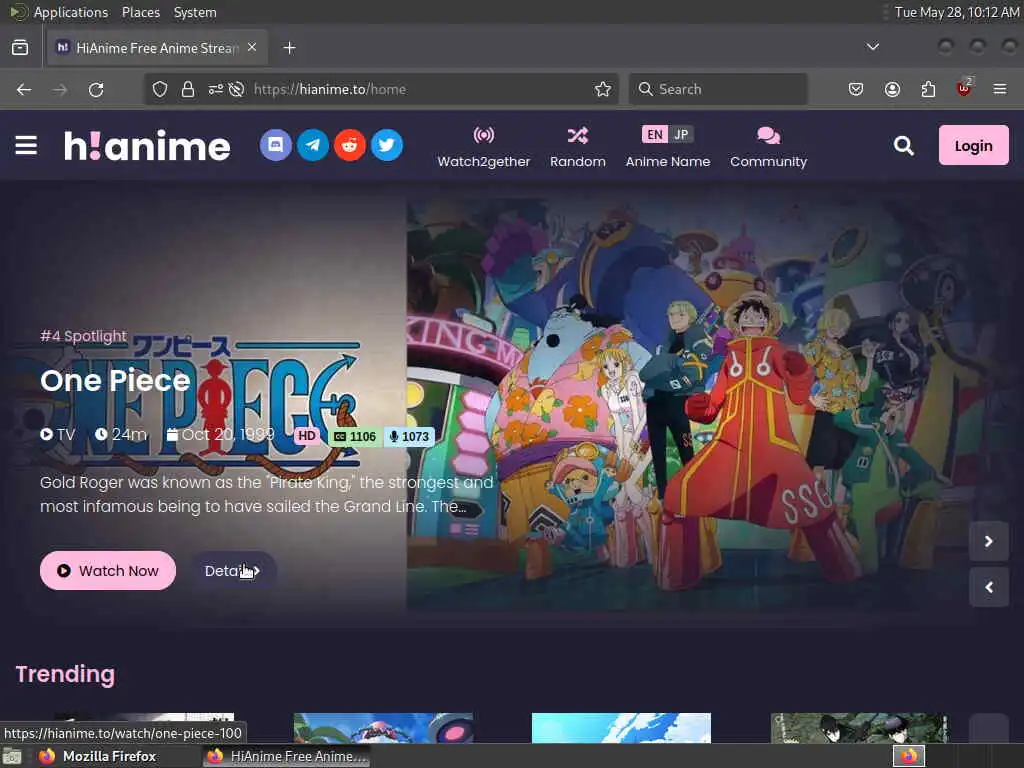This screenshot has width=1024, height=768.
Task: Open the One Piece Detail button
Action: tap(232, 571)
